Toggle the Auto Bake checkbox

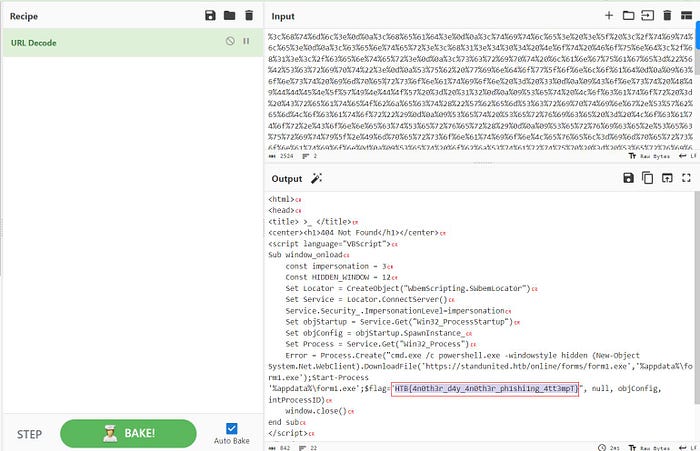click(x=232, y=428)
